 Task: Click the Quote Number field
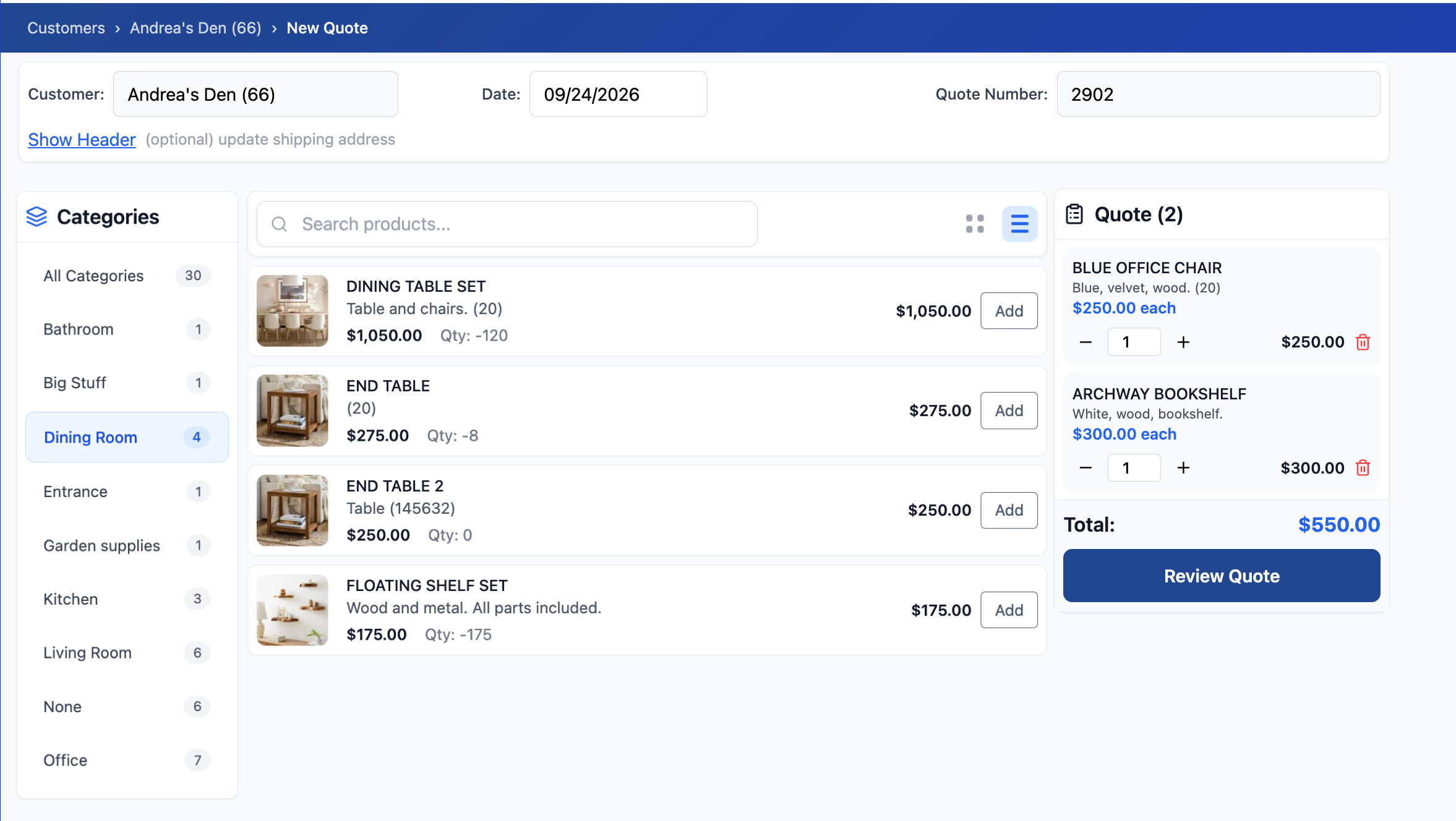pos(1218,94)
